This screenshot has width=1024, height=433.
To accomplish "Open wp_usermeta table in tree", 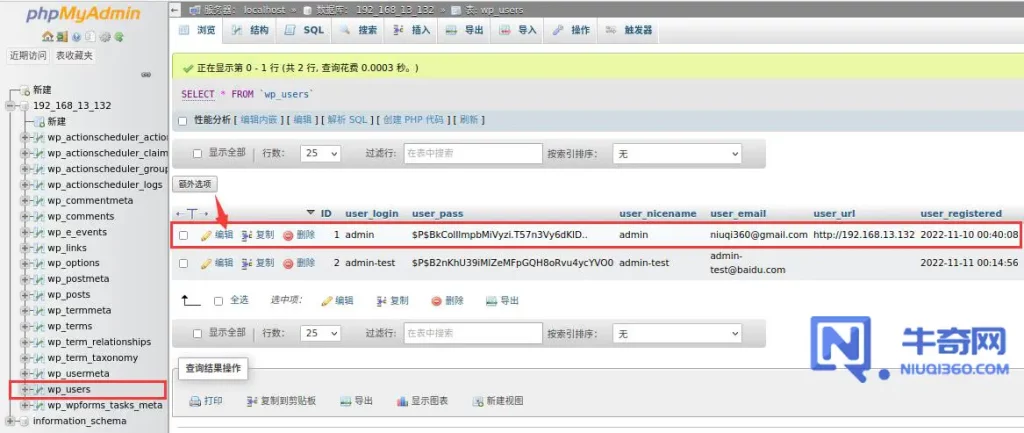I will click(78, 374).
